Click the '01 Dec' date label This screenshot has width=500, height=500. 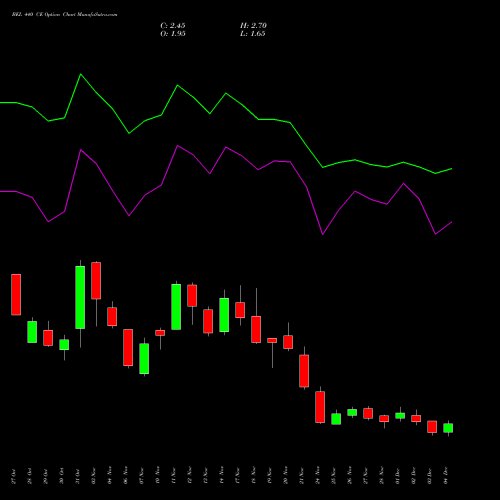[398, 476]
